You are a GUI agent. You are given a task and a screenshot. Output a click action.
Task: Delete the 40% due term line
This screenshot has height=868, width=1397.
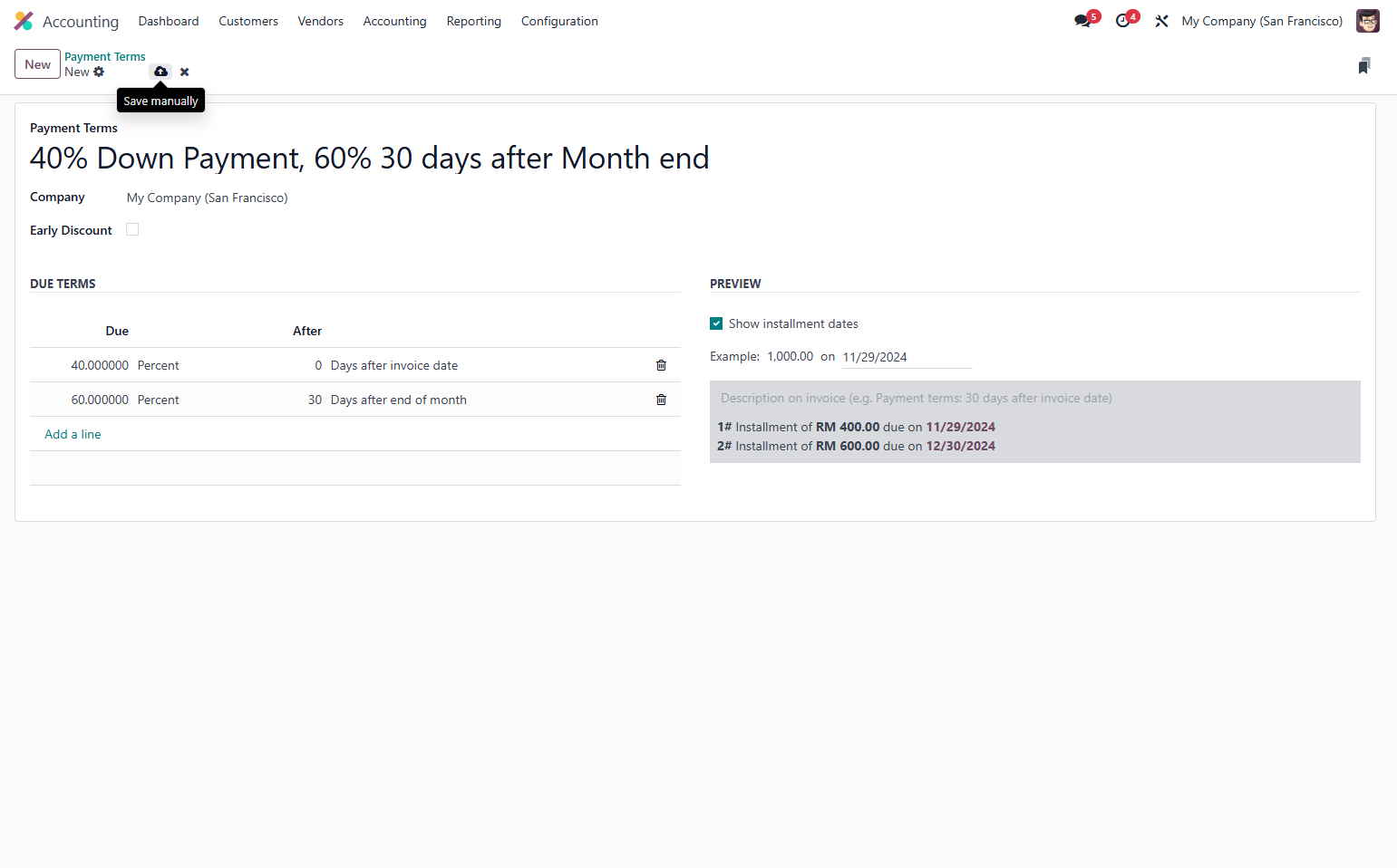(x=661, y=365)
